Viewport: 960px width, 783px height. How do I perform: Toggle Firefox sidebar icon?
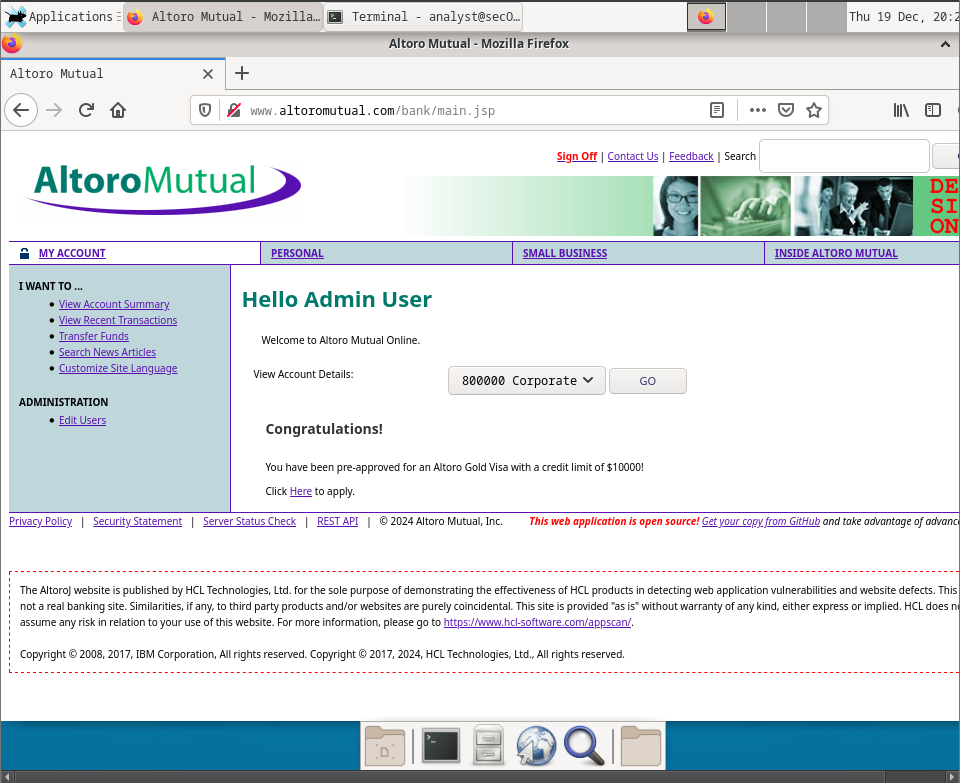point(933,110)
